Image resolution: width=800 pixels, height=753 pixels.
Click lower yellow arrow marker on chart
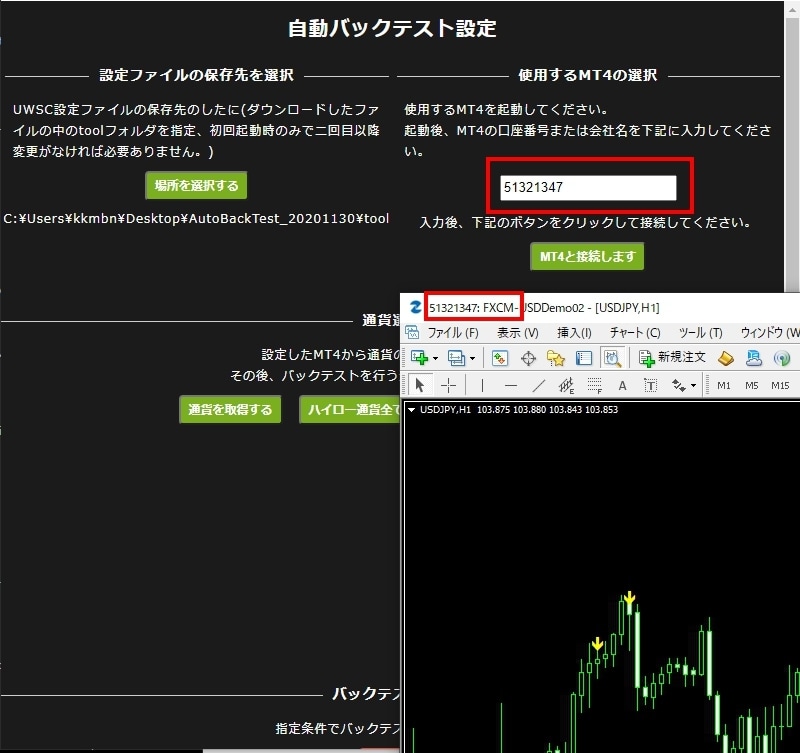click(x=597, y=644)
